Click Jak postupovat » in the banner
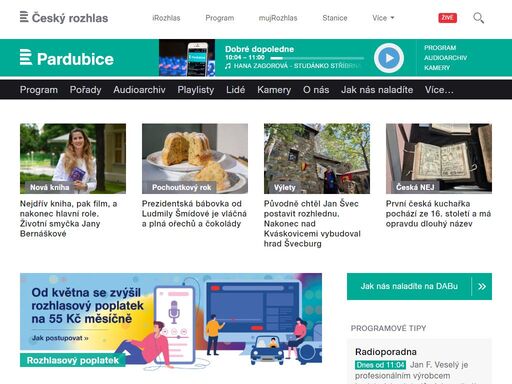 [60, 338]
